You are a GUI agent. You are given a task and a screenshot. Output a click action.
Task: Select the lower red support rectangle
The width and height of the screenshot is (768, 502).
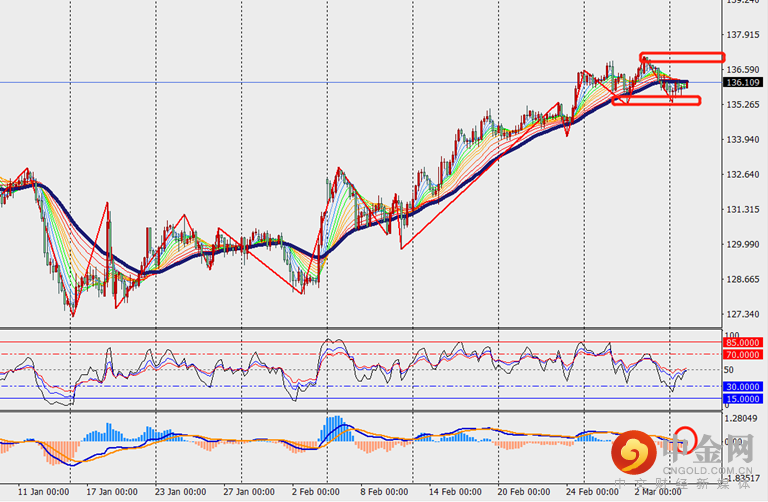click(x=657, y=100)
